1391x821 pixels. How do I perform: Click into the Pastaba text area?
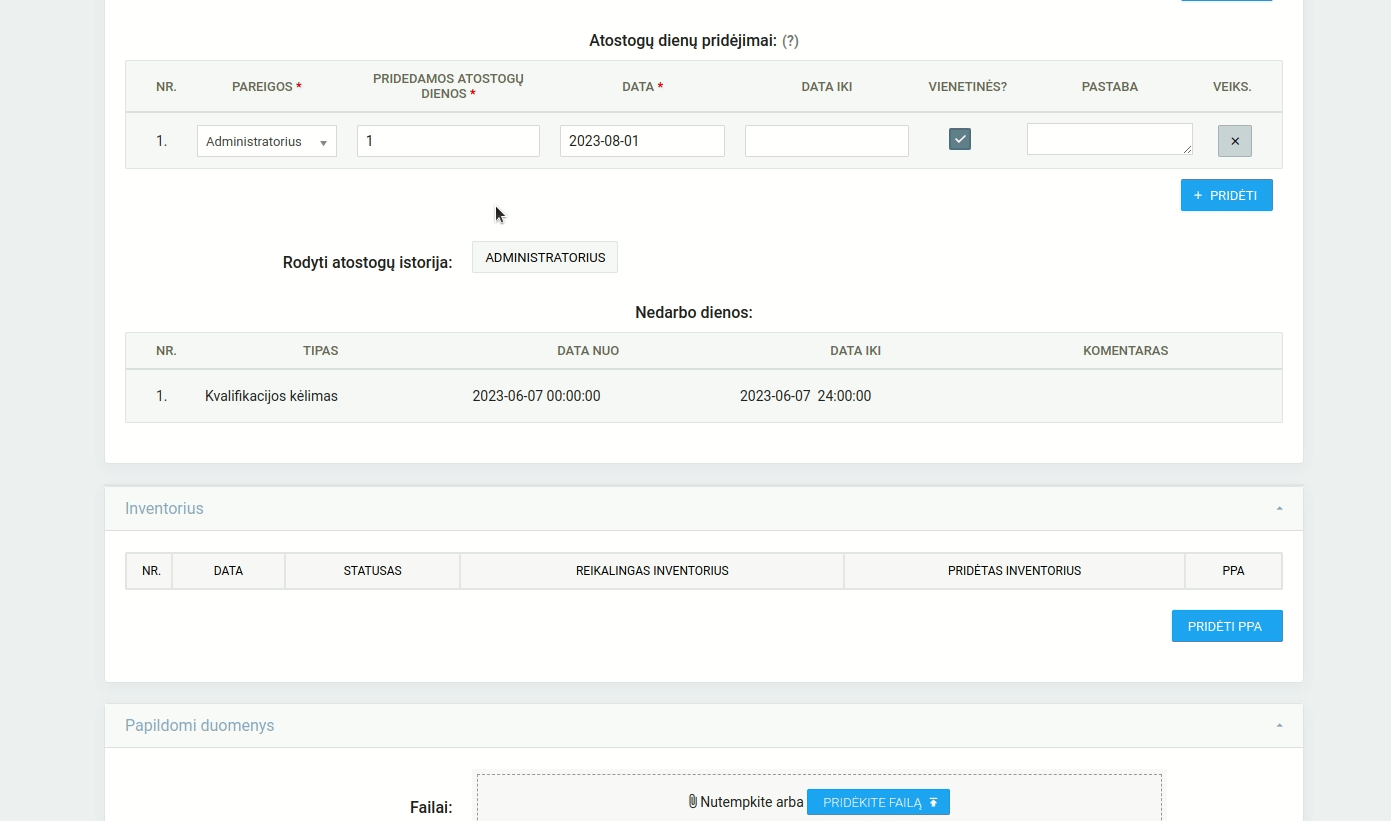[1109, 139]
